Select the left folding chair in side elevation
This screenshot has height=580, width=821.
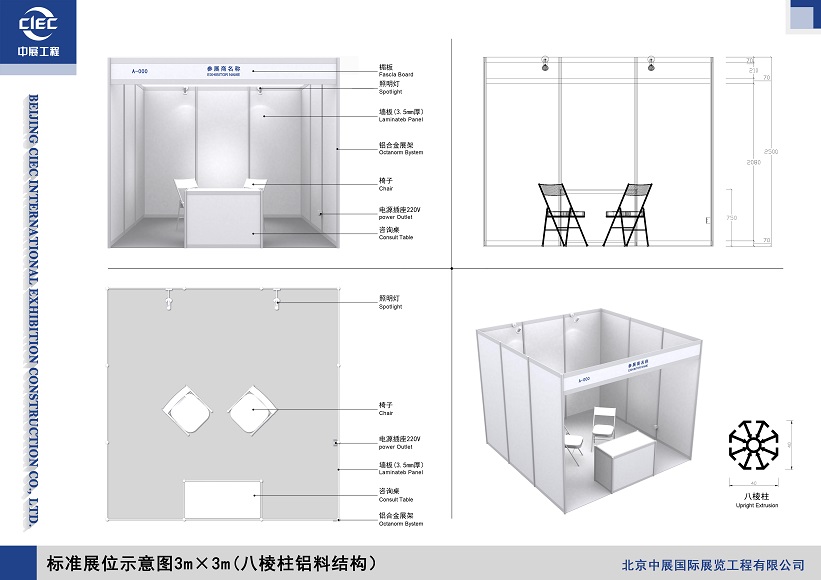[x=562, y=214]
